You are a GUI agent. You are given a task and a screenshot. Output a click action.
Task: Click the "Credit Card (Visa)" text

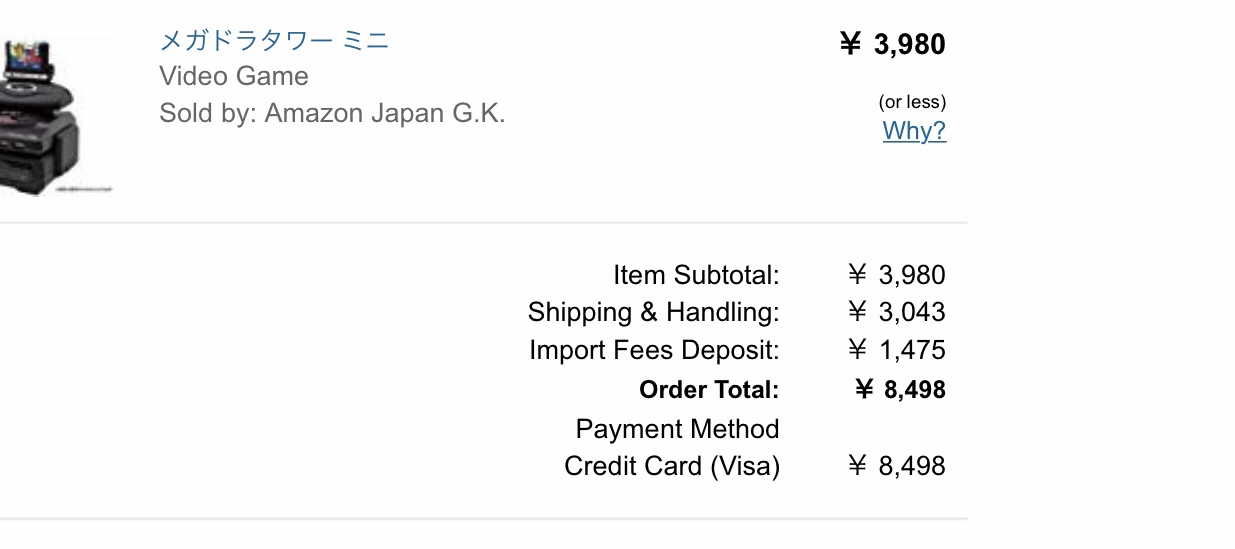pyautogui.click(x=672, y=467)
